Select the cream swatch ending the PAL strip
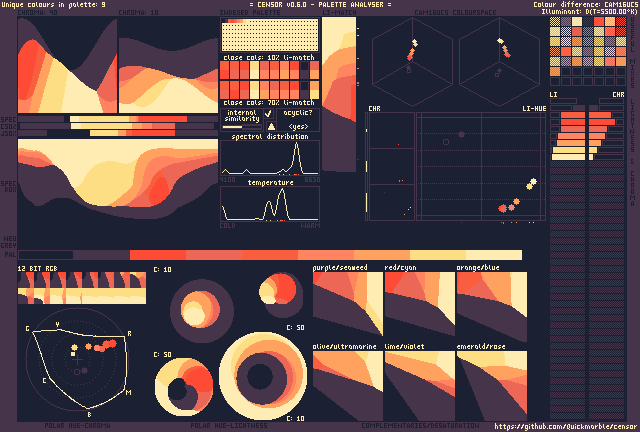Viewport: 640px width, 432px height. (494, 255)
